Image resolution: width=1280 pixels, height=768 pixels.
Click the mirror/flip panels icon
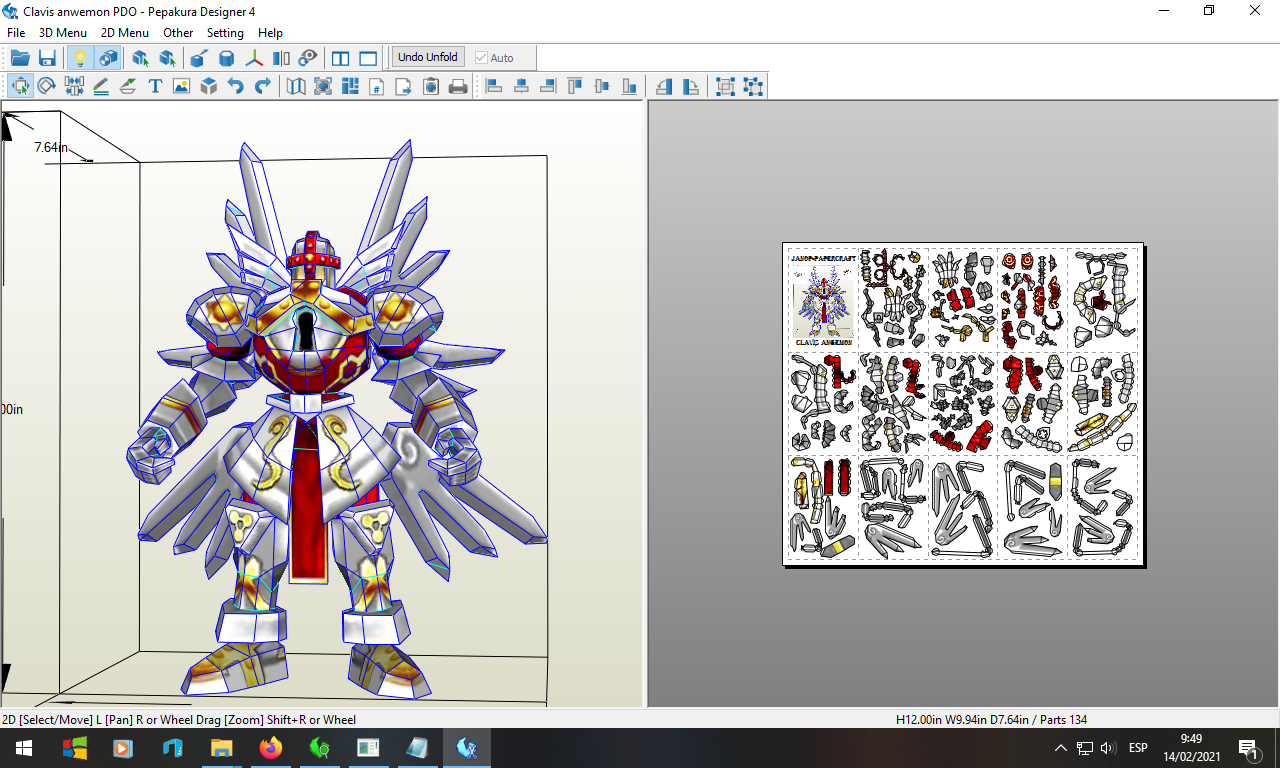[x=282, y=58]
